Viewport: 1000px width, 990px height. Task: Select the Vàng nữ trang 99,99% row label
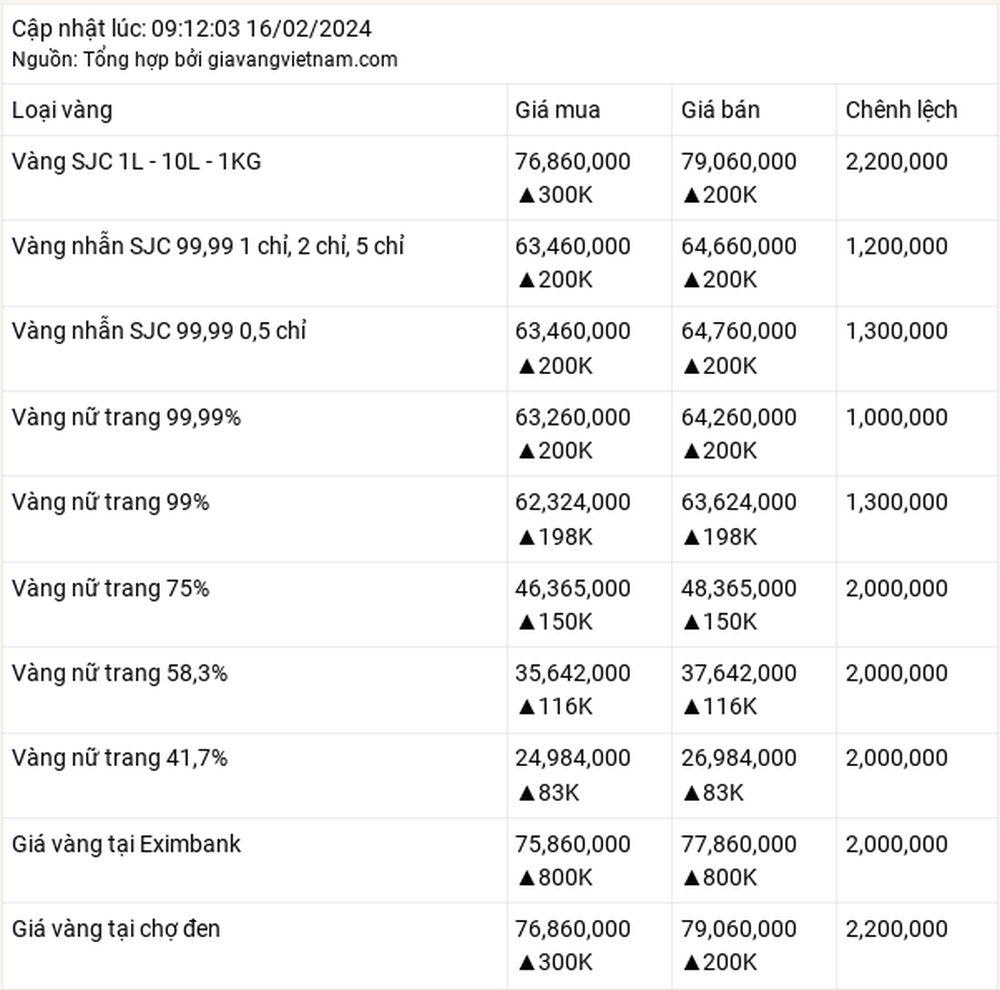(x=126, y=417)
